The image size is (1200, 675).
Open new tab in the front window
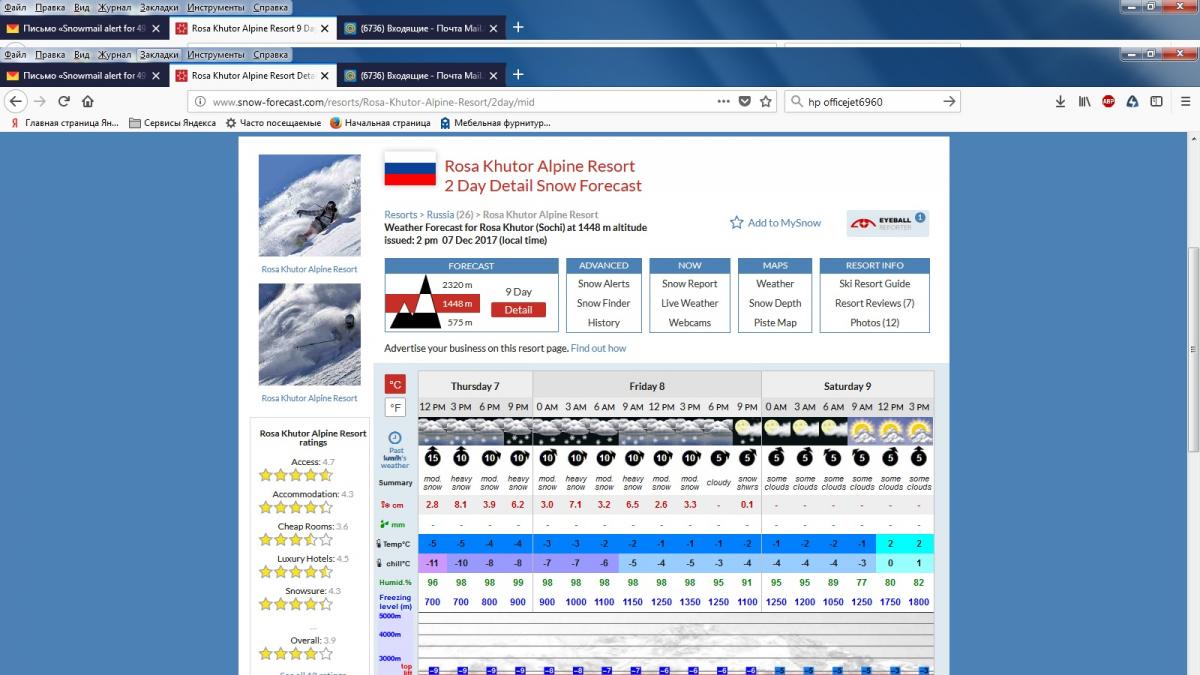pos(518,75)
